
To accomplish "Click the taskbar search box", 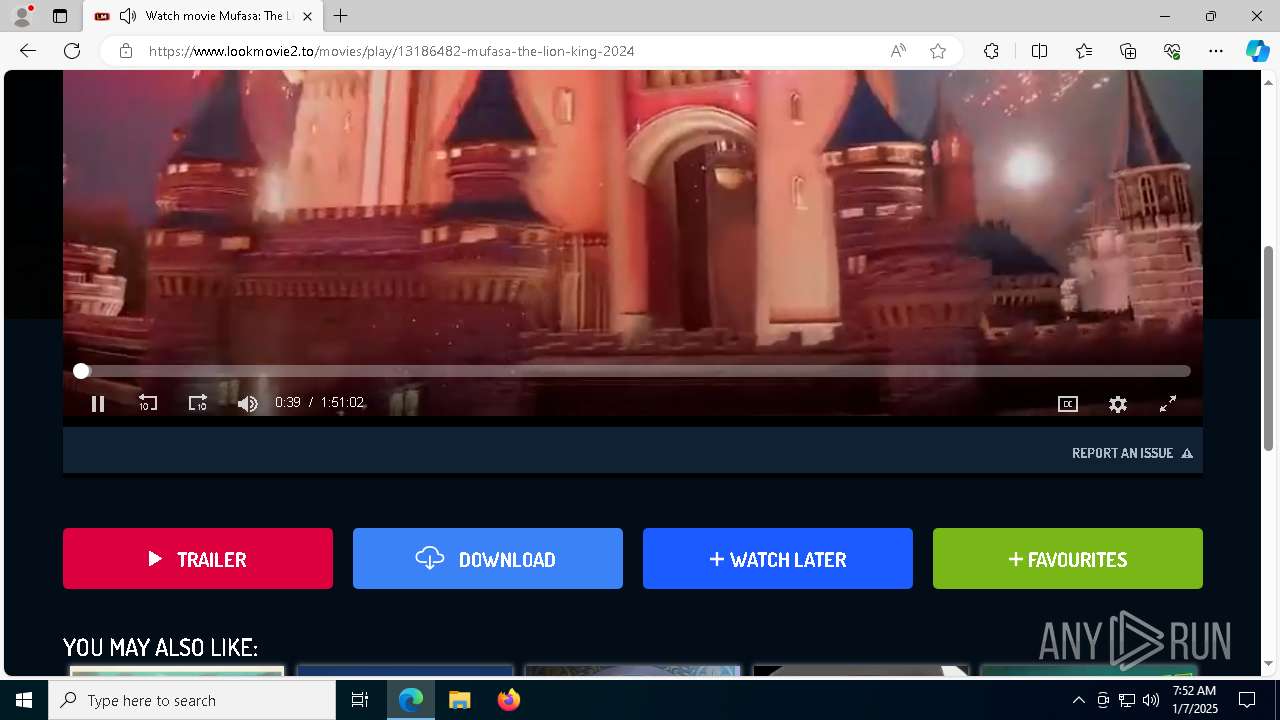I will point(192,700).
